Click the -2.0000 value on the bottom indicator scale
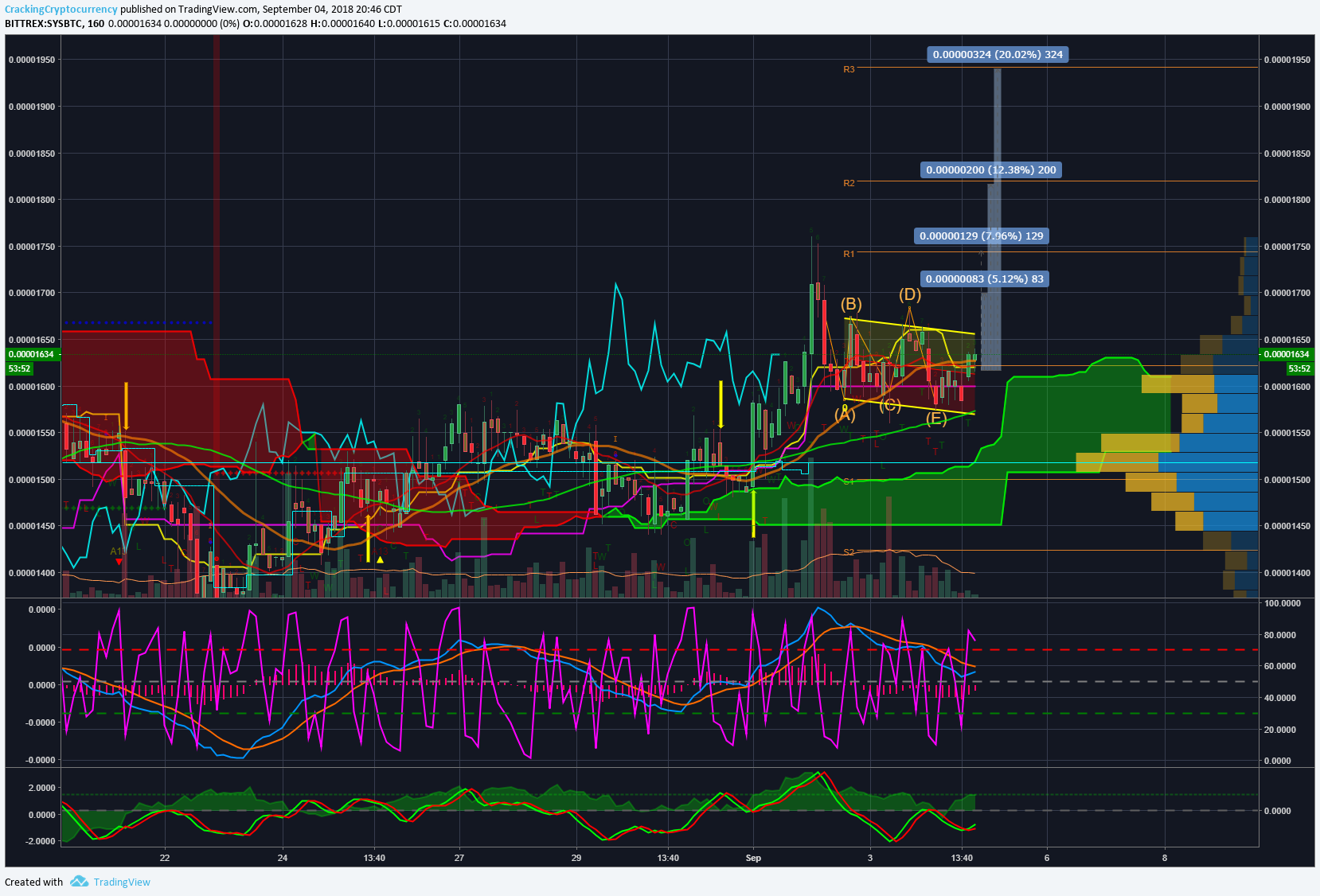 [x=41, y=841]
